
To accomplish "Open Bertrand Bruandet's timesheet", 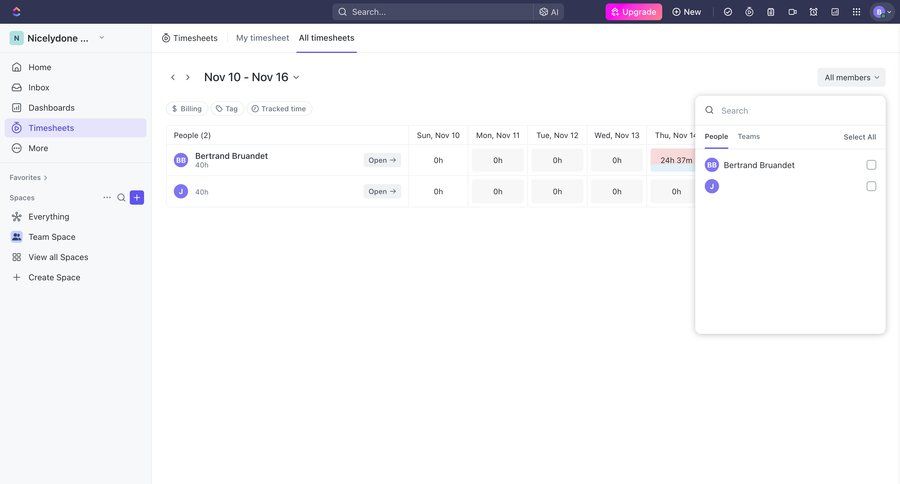I will (382, 160).
